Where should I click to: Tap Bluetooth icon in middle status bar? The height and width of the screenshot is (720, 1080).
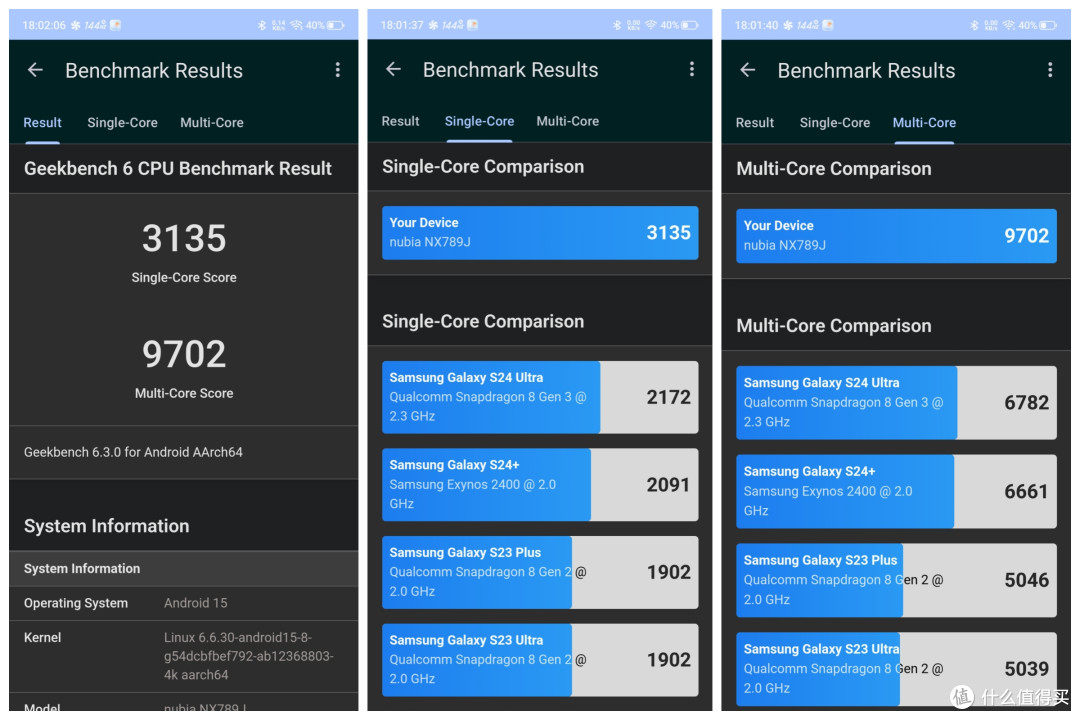click(x=617, y=25)
